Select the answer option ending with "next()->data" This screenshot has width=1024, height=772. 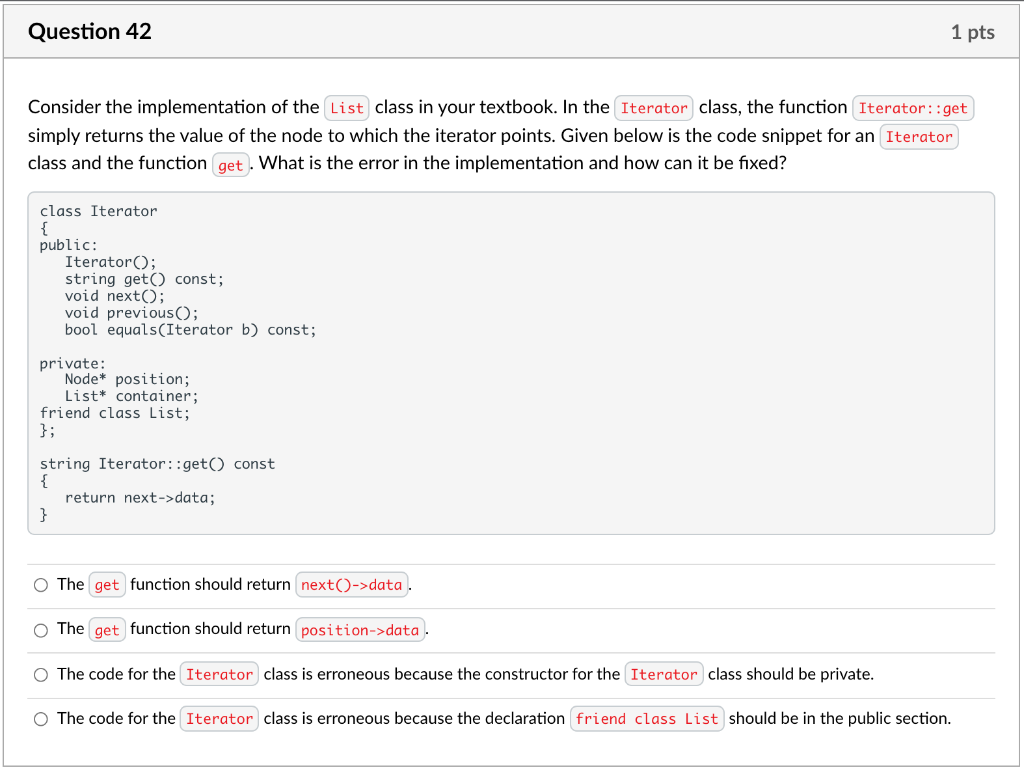41,584
